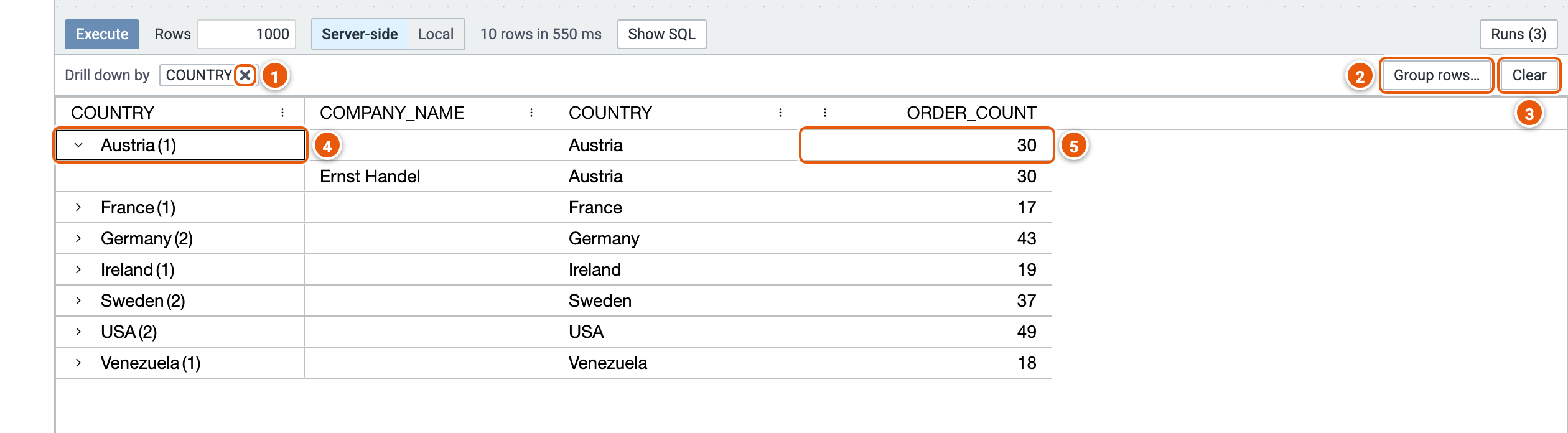Open the Group rows... dialog

coord(1436,75)
